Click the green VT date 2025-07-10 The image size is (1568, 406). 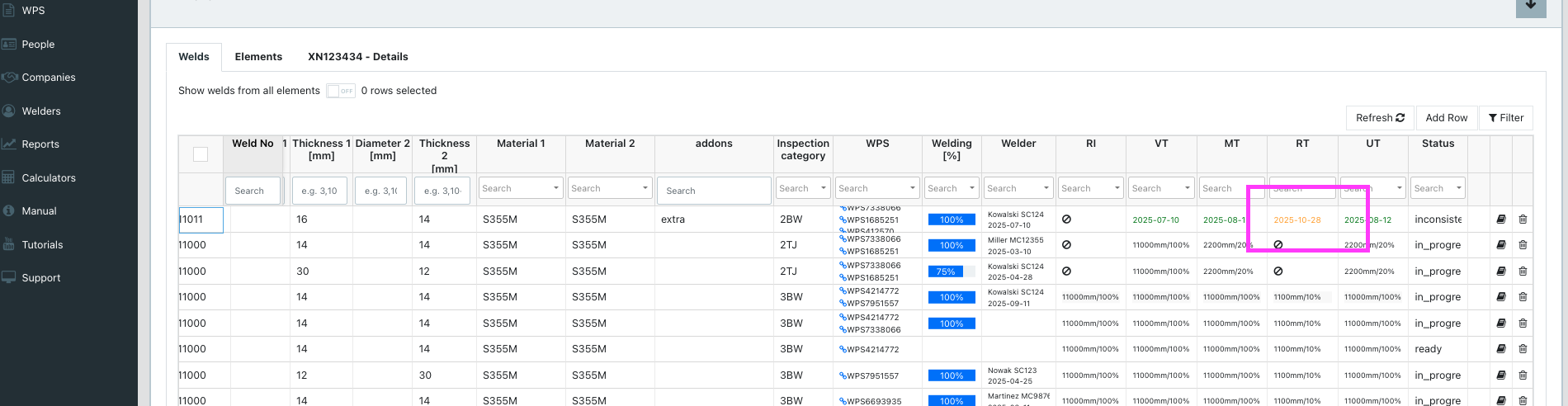(x=1155, y=220)
